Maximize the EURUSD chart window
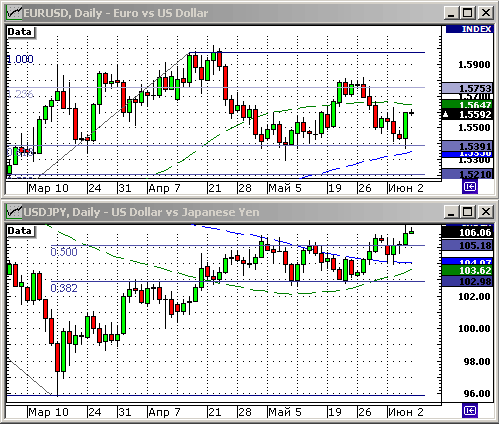The height and width of the screenshot is (424, 499). (x=468, y=13)
